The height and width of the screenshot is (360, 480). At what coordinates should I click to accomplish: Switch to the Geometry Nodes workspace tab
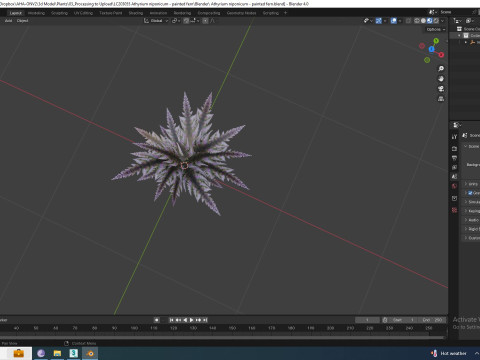(242, 13)
